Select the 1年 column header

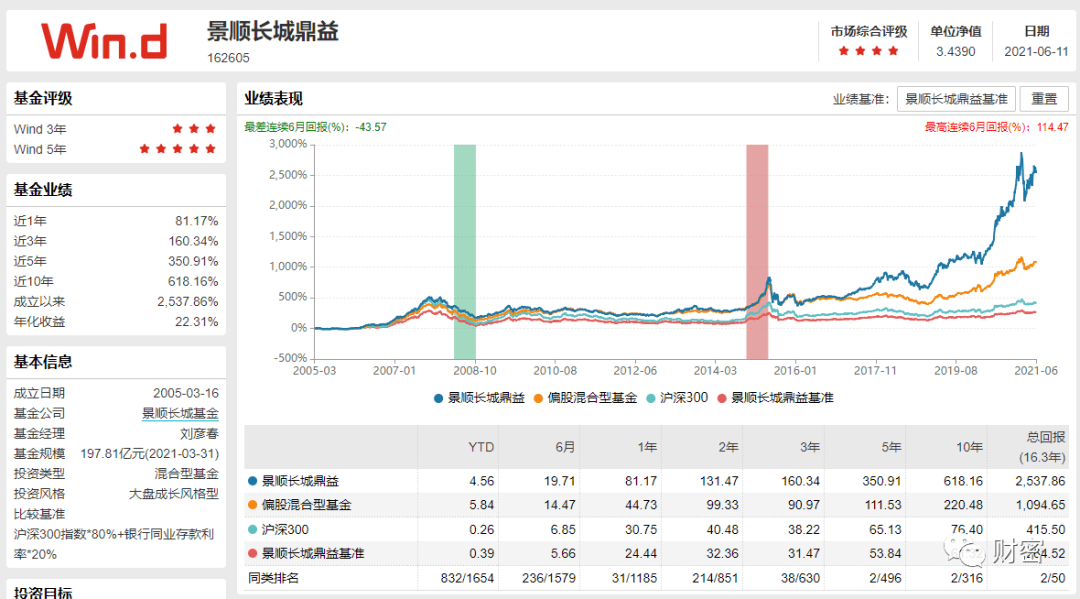pos(647,447)
